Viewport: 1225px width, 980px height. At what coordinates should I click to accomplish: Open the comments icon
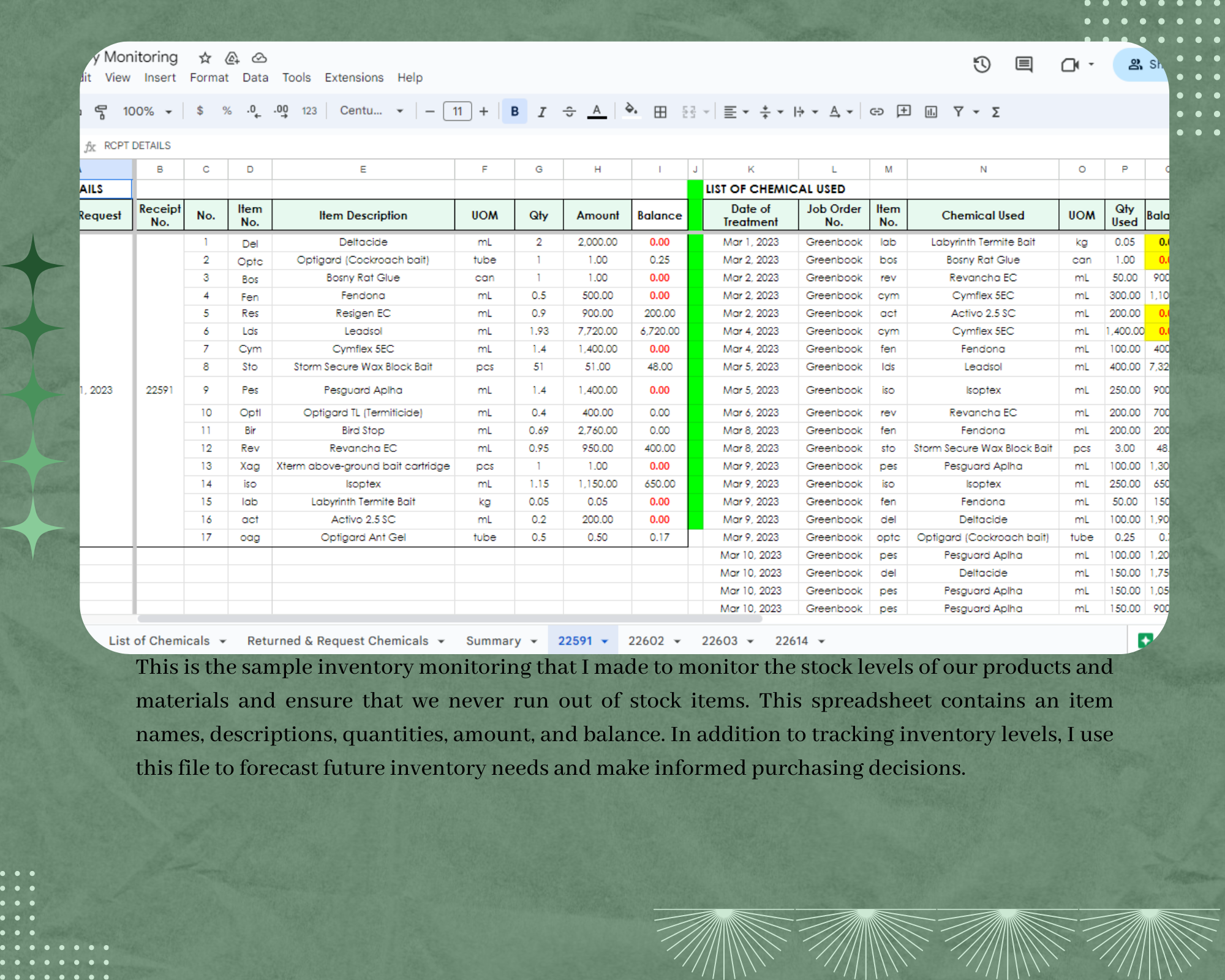click(1024, 64)
